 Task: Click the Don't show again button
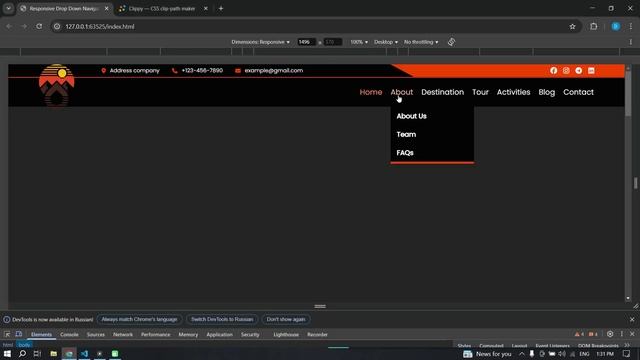[x=286, y=319]
